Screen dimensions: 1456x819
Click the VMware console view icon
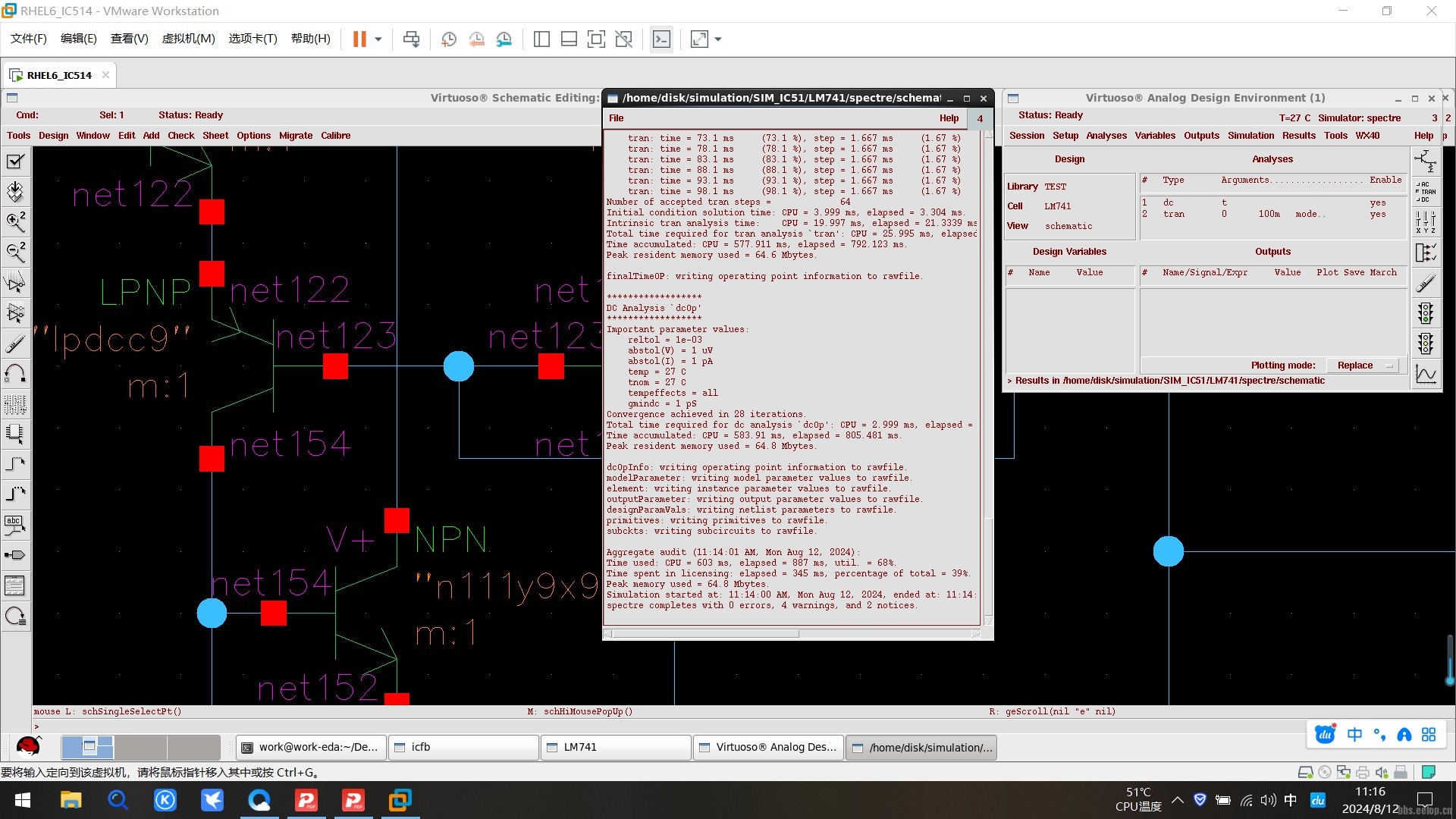[661, 39]
